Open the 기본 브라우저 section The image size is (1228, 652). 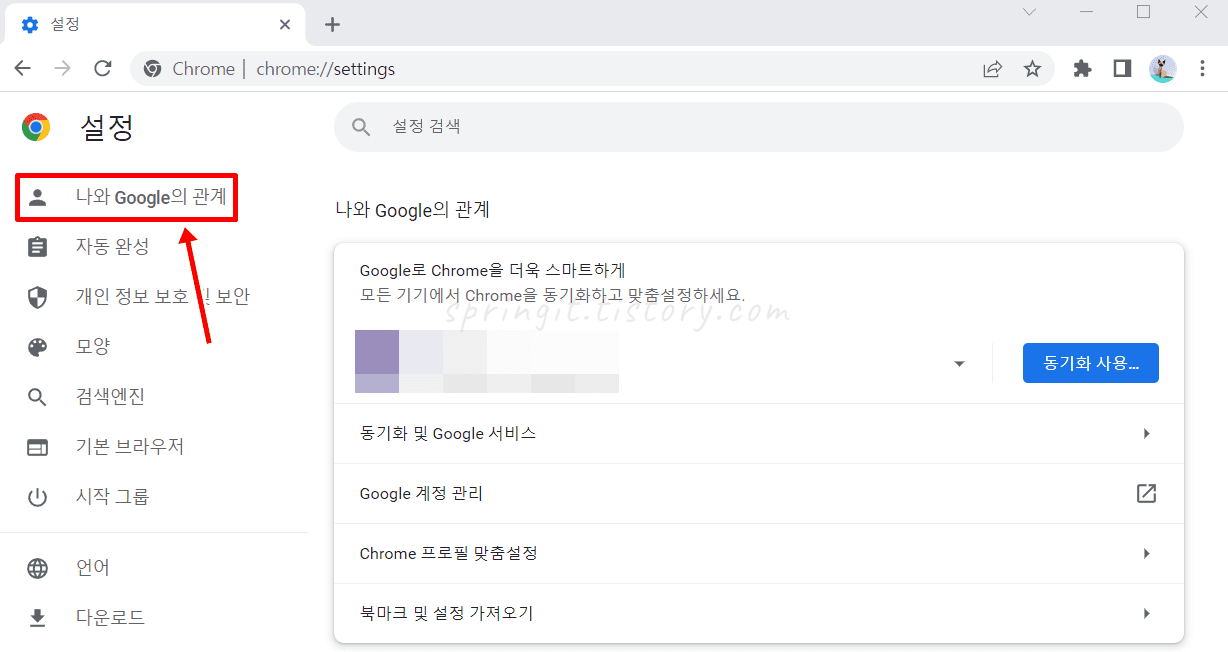[130, 447]
